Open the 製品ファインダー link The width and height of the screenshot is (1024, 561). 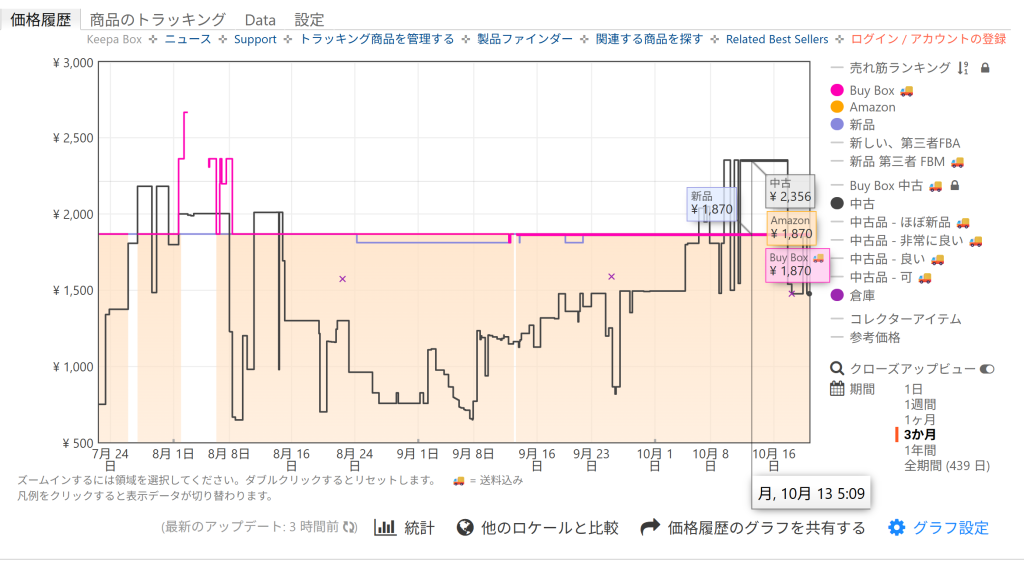531,39
